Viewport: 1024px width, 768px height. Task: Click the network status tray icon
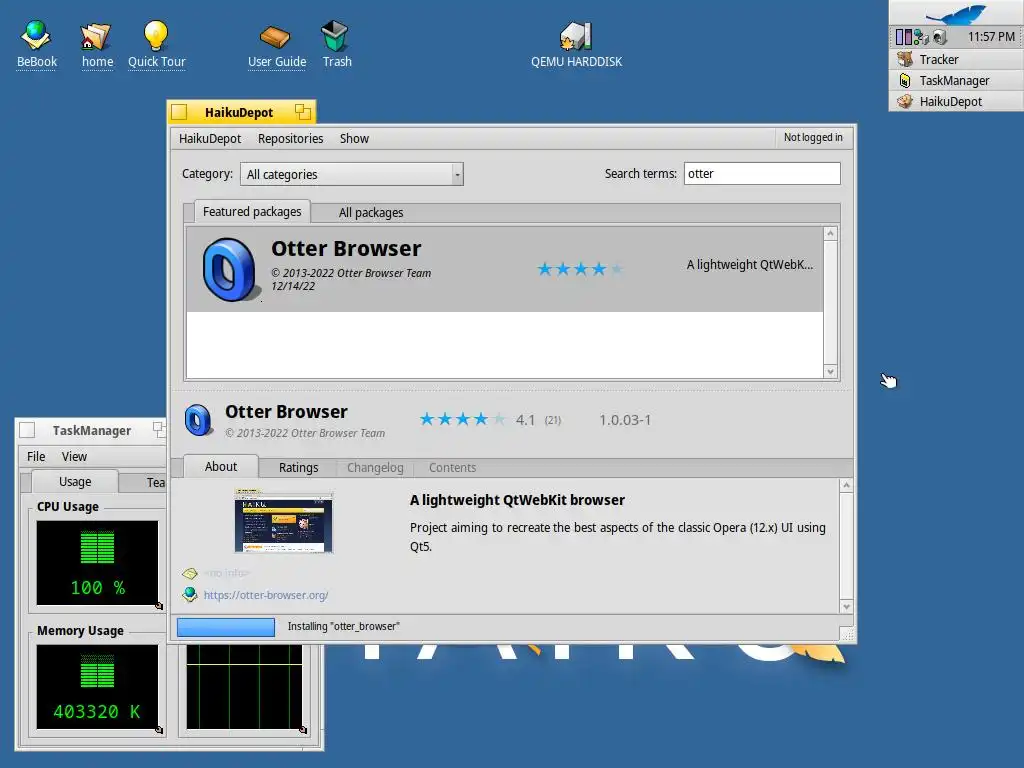click(x=921, y=37)
